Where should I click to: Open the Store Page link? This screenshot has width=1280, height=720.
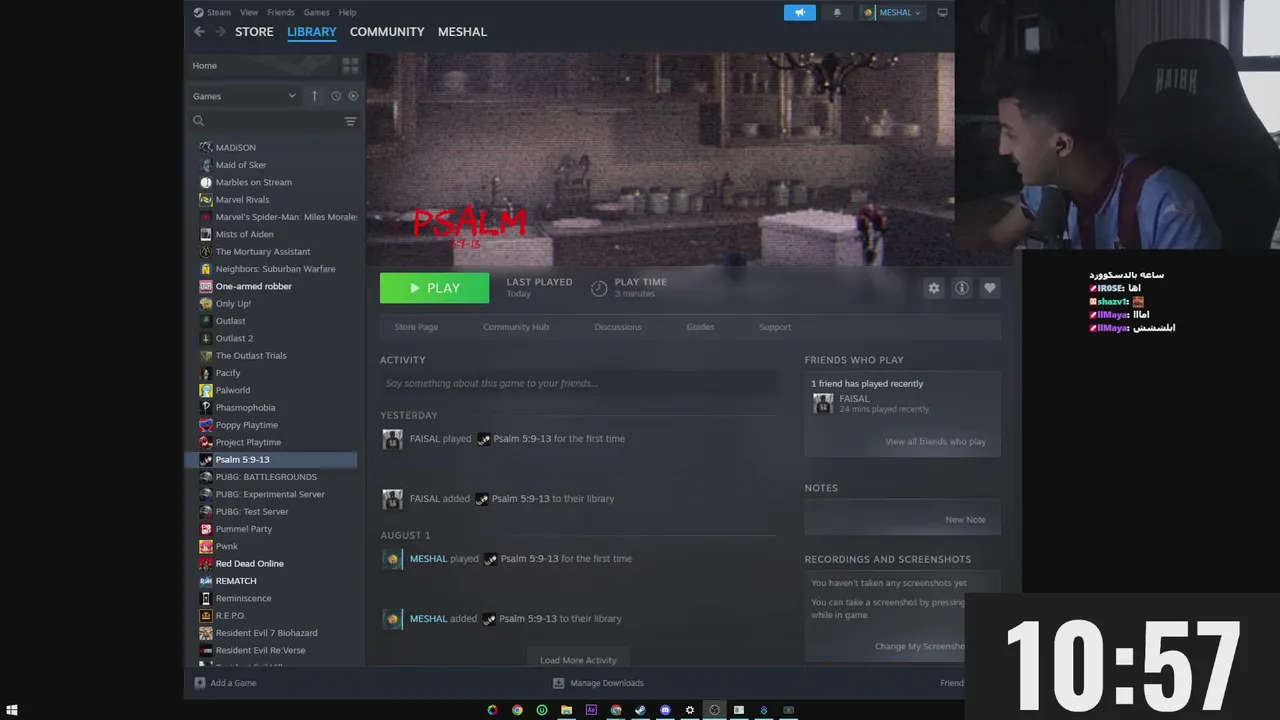click(416, 327)
